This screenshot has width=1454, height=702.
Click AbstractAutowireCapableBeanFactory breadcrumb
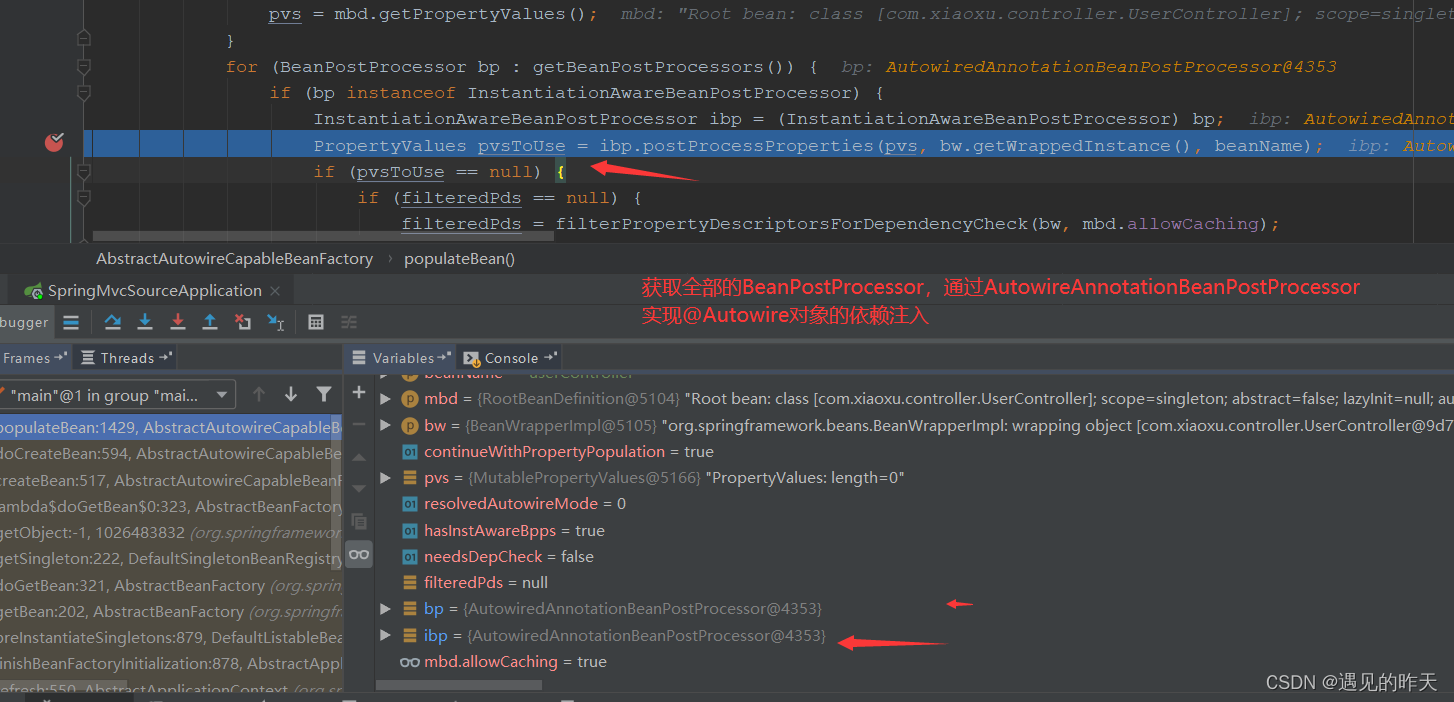pyautogui.click(x=234, y=258)
